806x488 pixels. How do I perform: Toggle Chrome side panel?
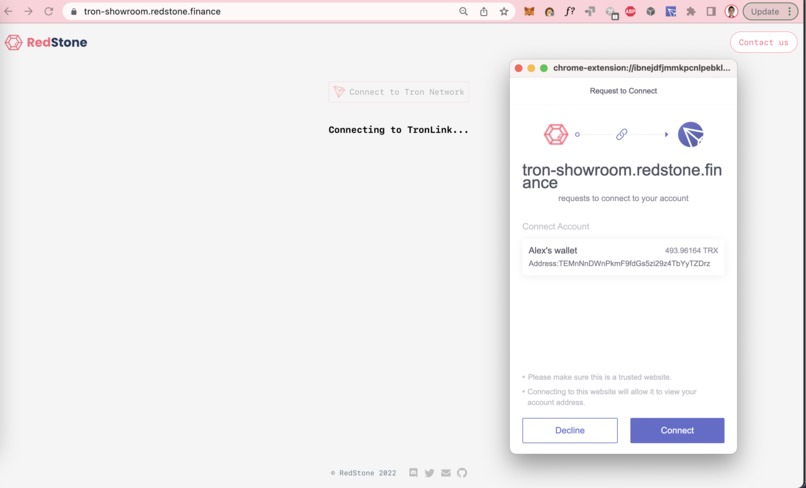pyautogui.click(x=711, y=11)
